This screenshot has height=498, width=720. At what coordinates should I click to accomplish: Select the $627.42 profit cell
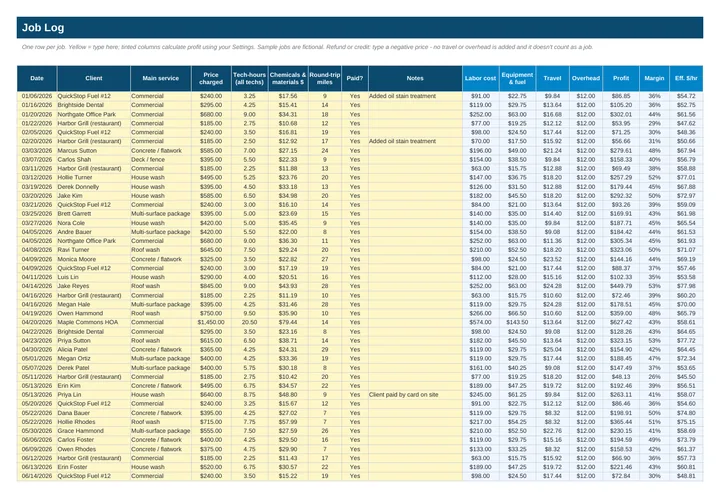coord(621,322)
